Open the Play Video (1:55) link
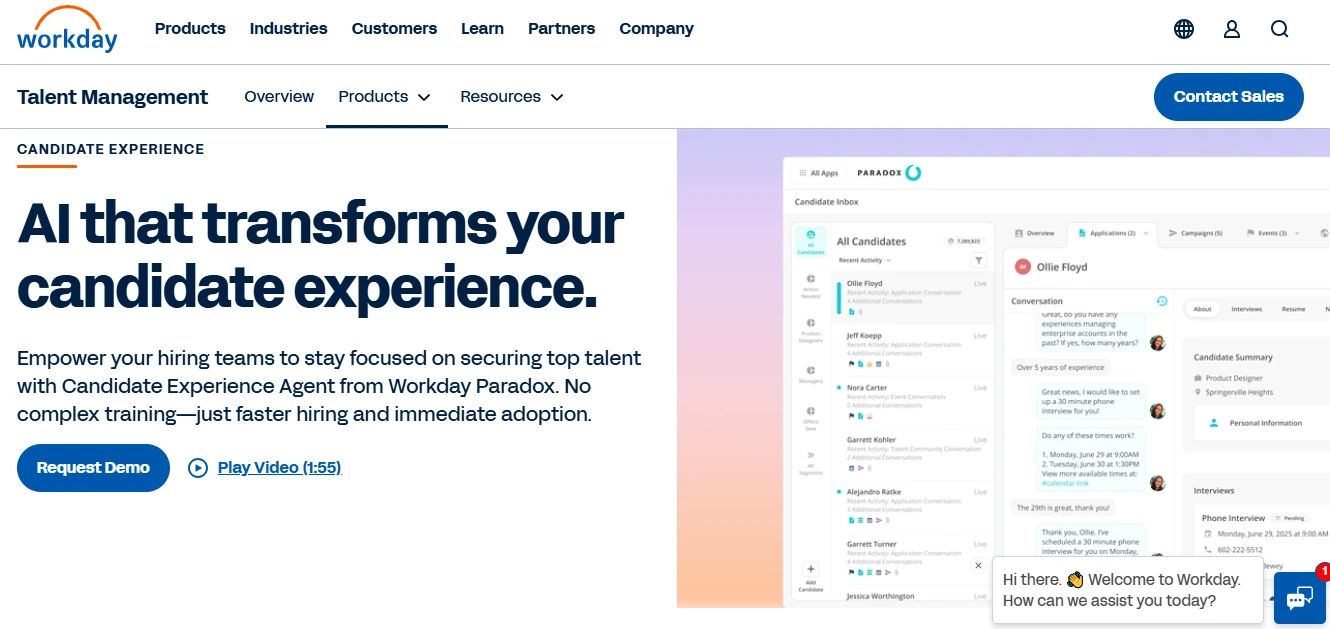 pyautogui.click(x=279, y=467)
